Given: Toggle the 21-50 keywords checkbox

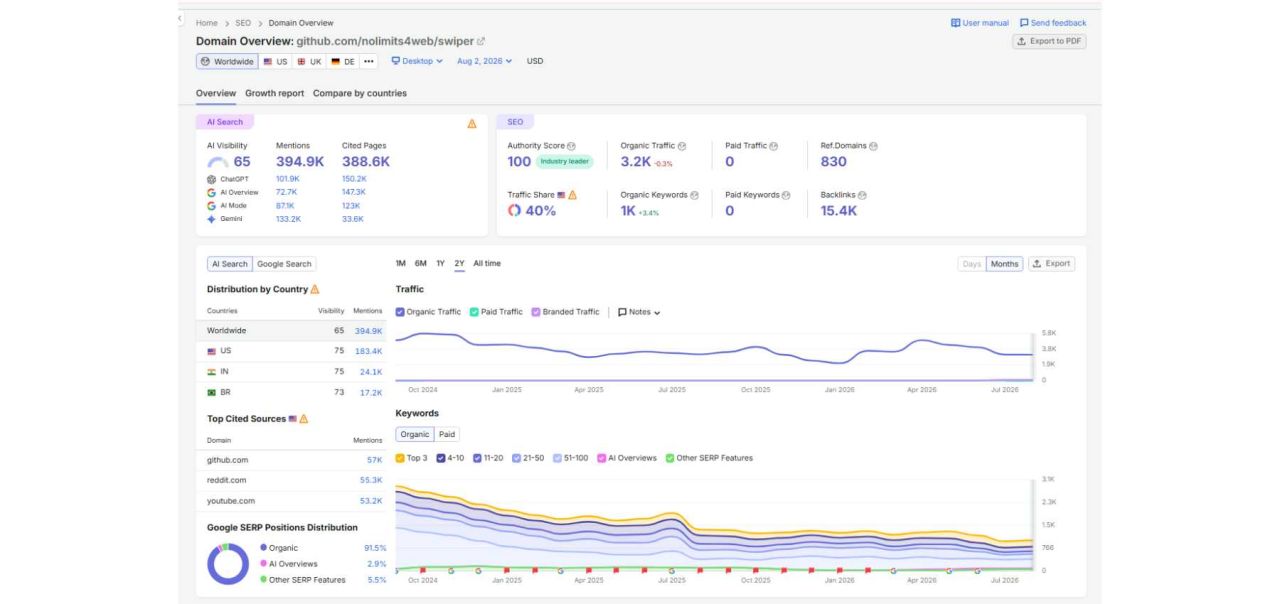Looking at the screenshot, I should [516, 458].
